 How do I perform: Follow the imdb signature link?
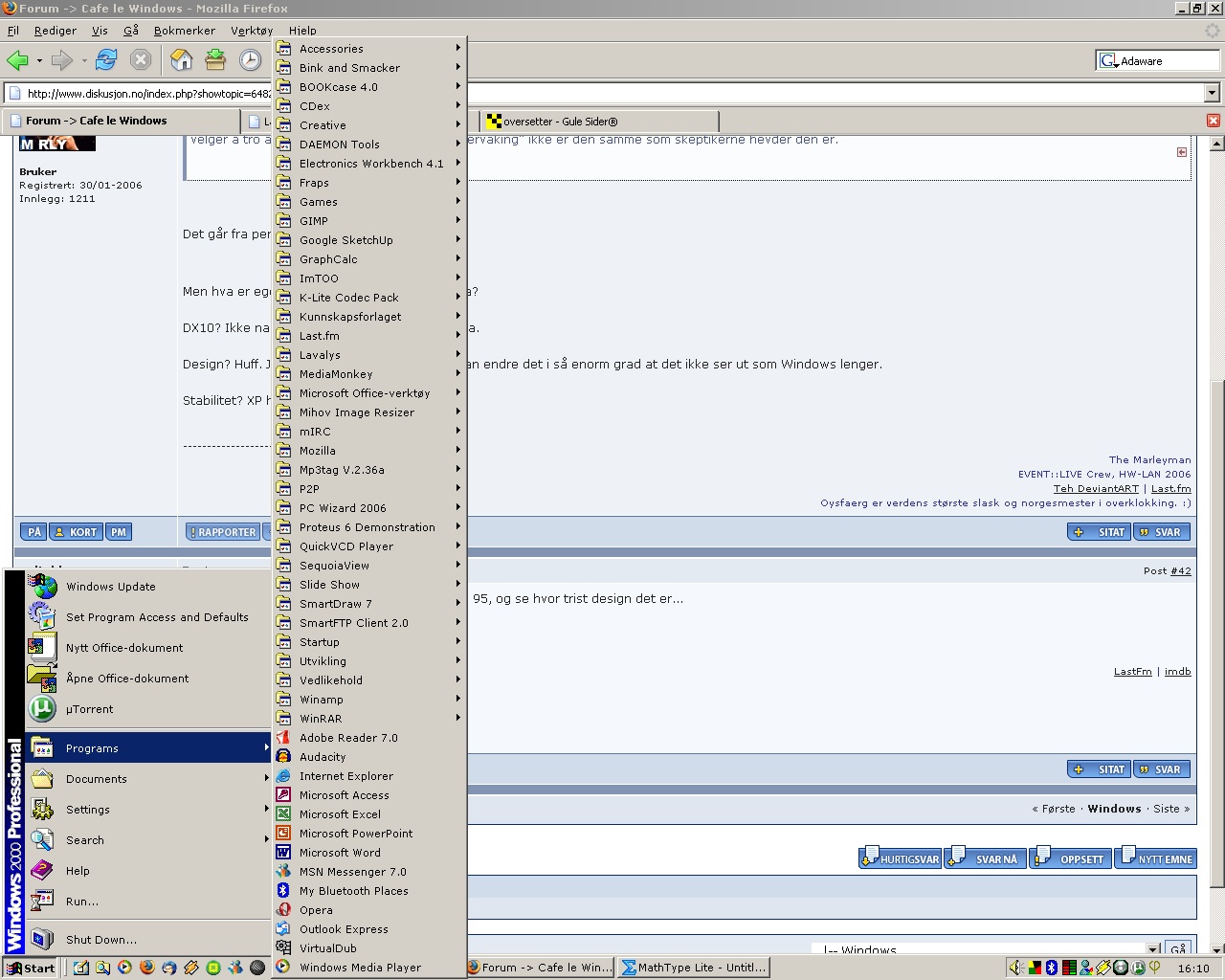(x=1177, y=672)
